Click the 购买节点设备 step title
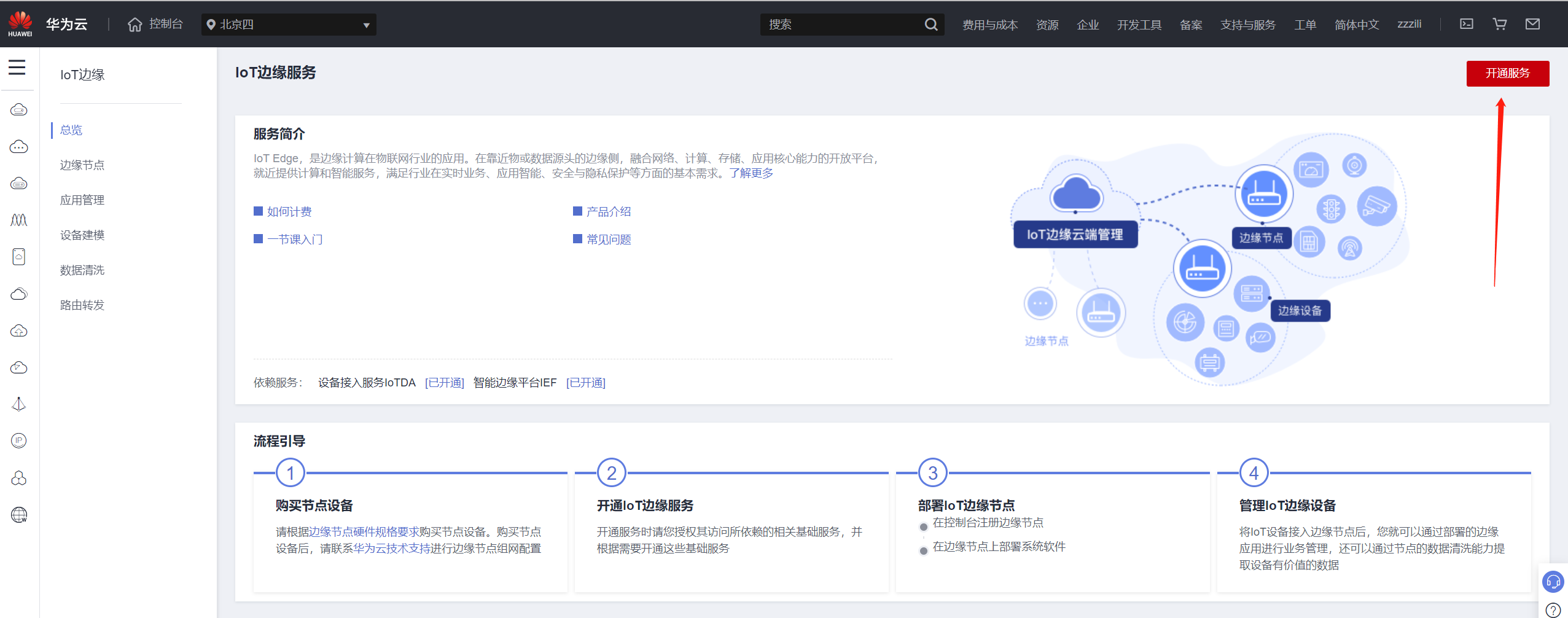This screenshot has width=1568, height=618. click(x=314, y=506)
